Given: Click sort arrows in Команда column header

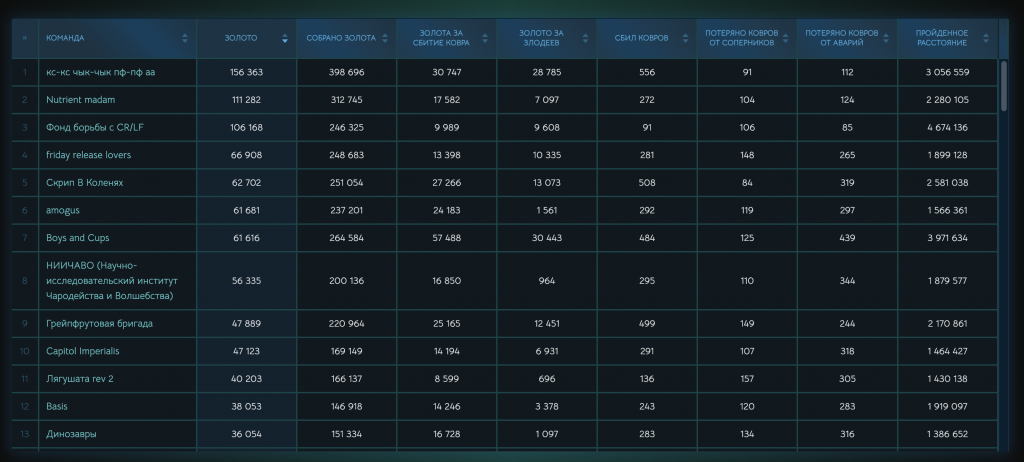Looking at the screenshot, I should (185, 38).
